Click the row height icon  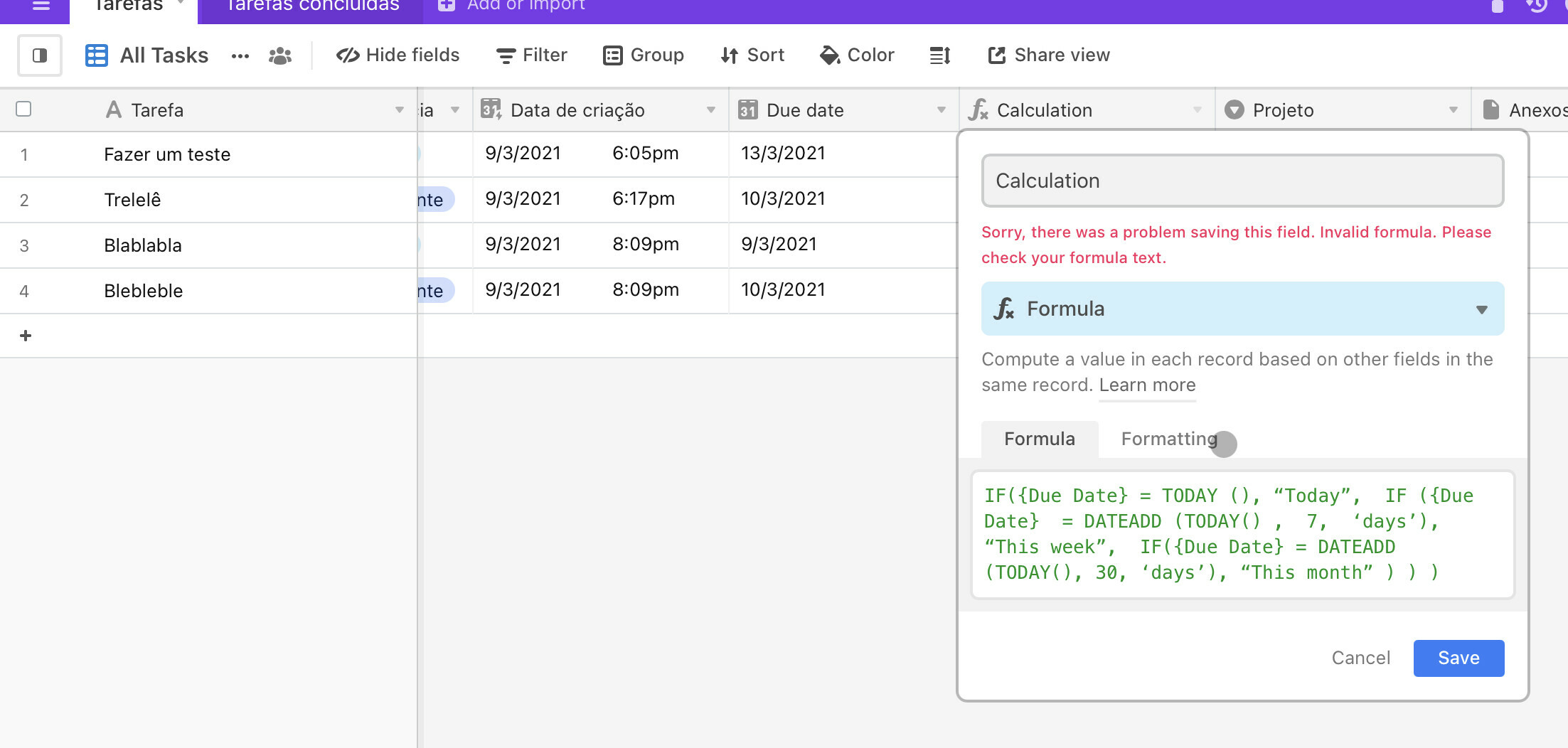coord(940,55)
